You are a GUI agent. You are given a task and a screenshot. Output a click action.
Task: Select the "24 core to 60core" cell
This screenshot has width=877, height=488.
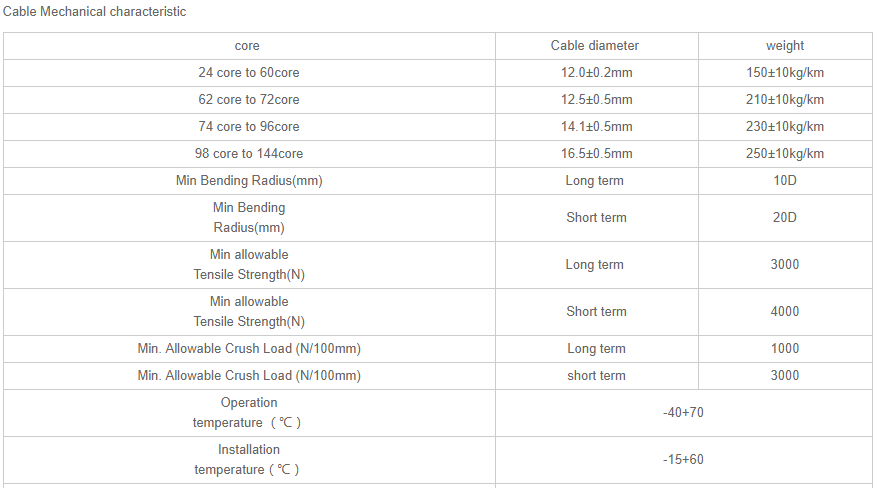pos(249,73)
